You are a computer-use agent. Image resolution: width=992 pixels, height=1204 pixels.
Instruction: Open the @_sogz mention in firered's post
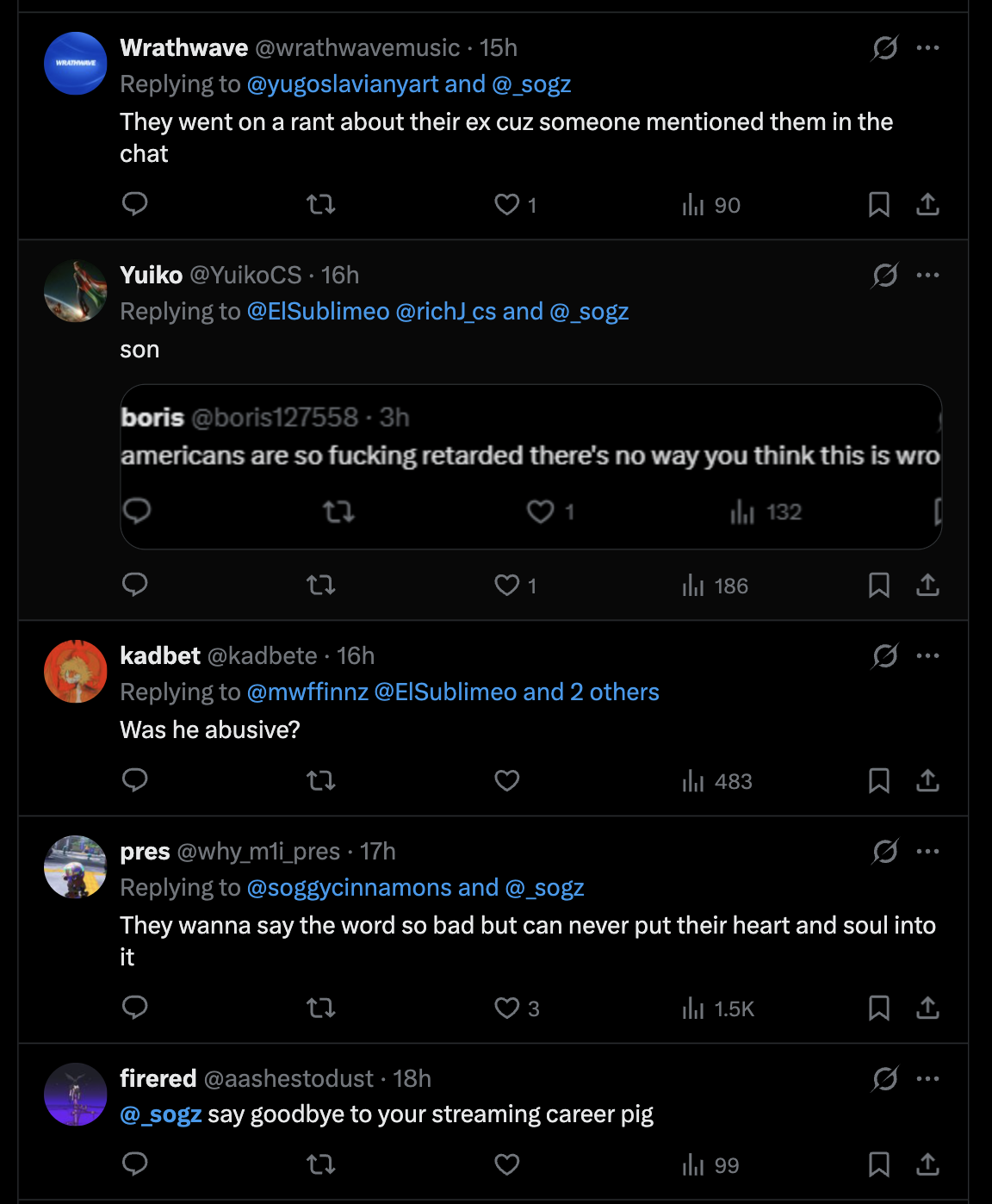click(x=161, y=1114)
